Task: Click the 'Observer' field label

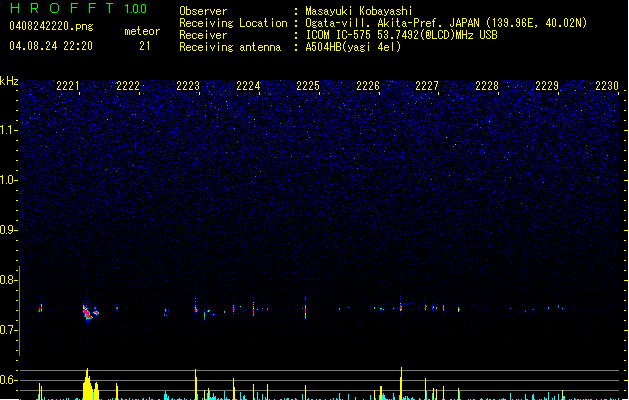Action: pos(203,11)
